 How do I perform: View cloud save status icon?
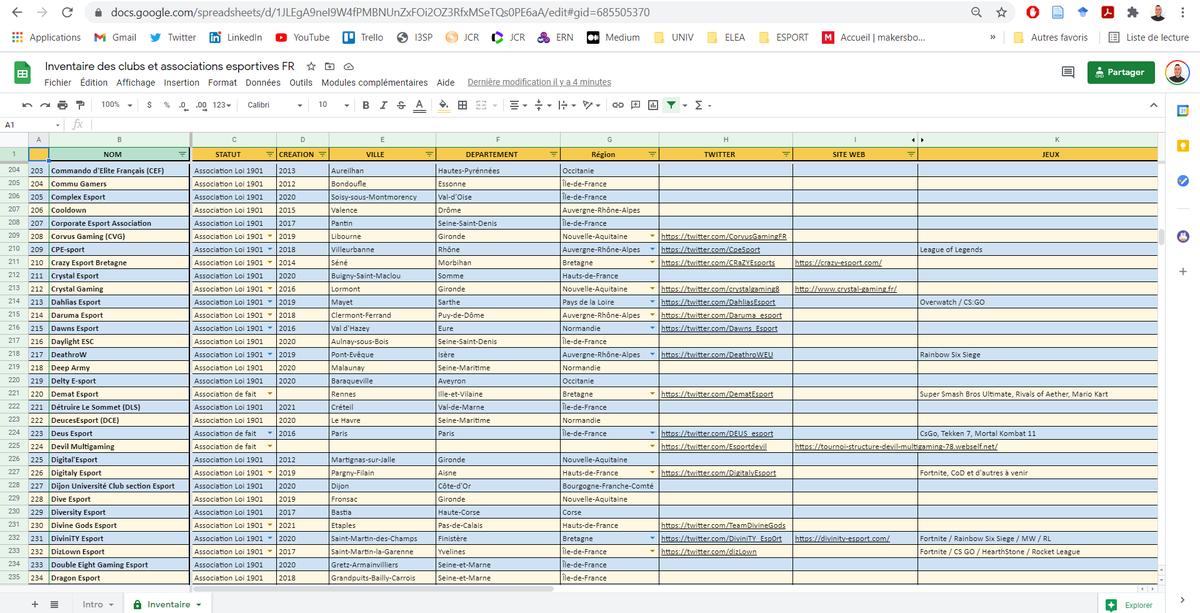pos(348,66)
